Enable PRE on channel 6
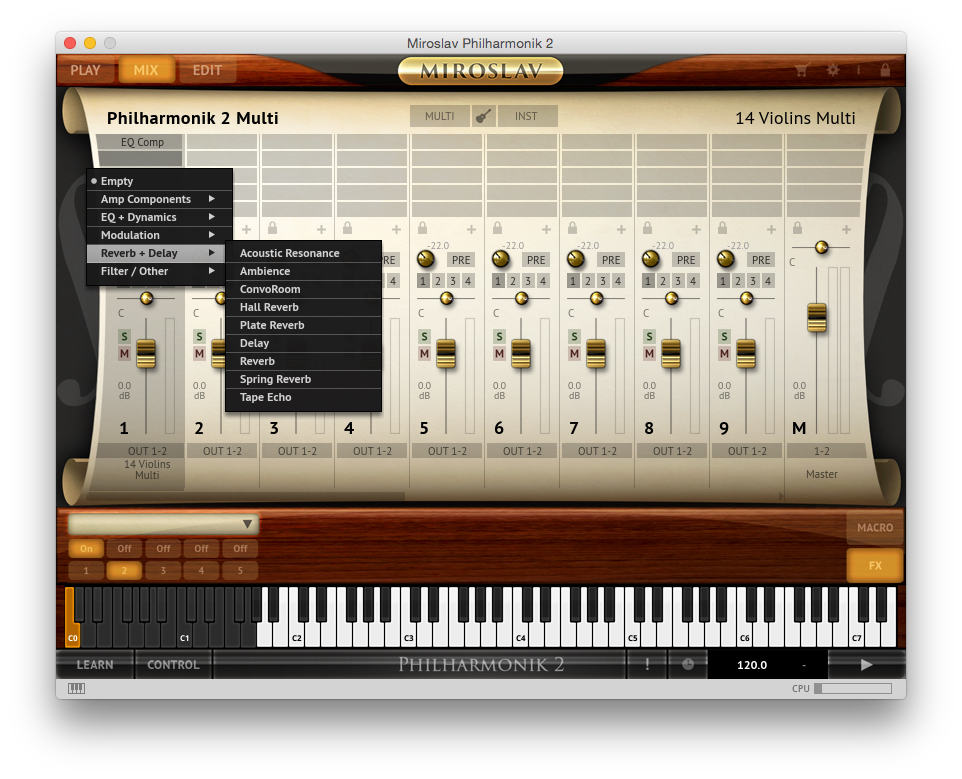Image resolution: width=962 pixels, height=779 pixels. click(x=536, y=259)
